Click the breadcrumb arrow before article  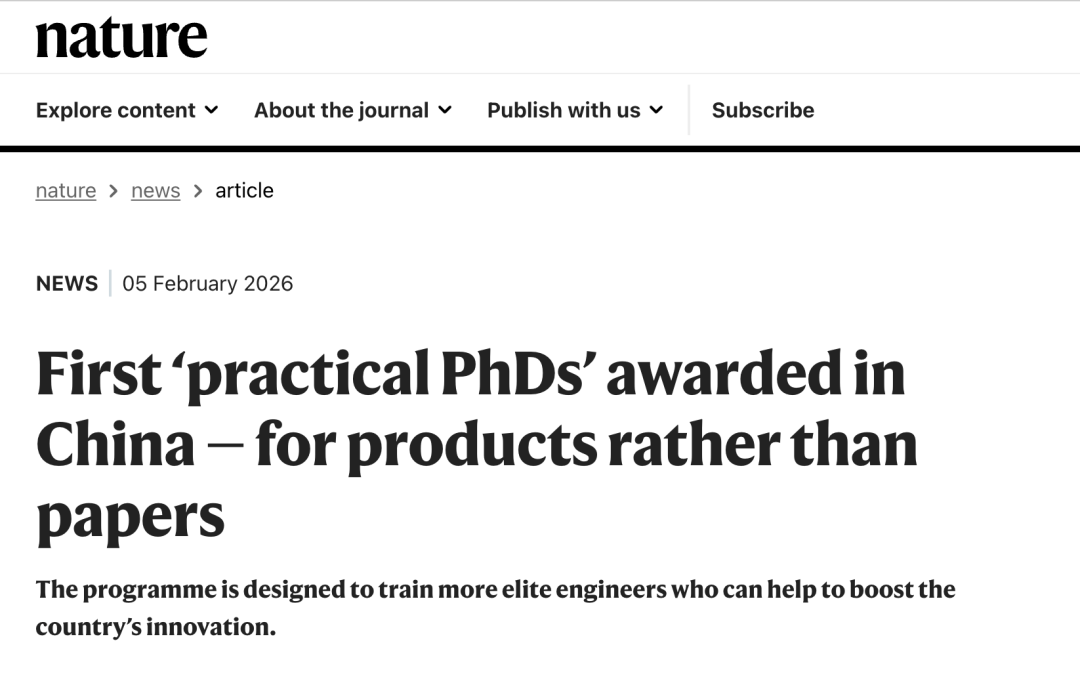pyautogui.click(x=198, y=190)
